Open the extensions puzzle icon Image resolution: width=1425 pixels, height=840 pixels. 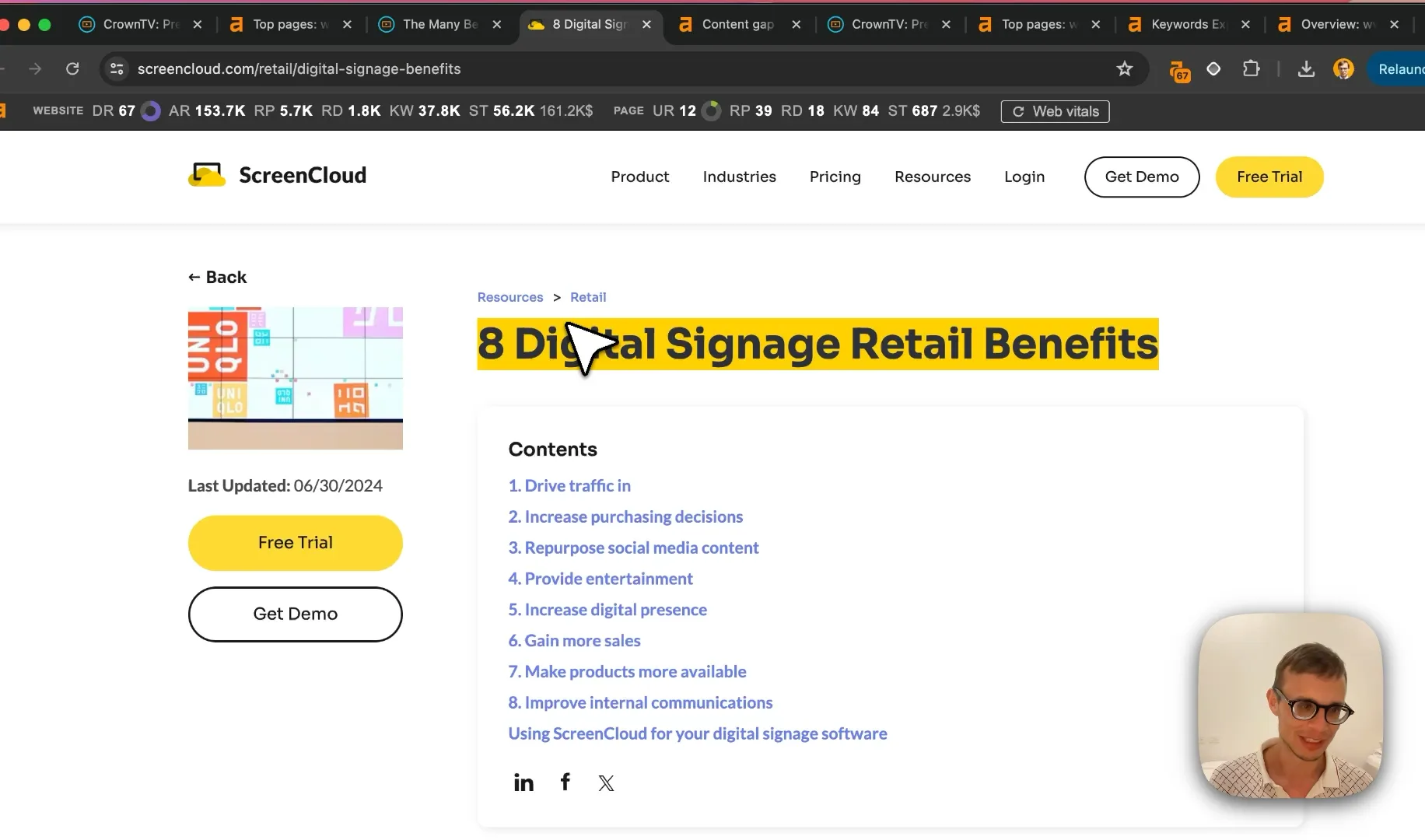tap(1251, 69)
